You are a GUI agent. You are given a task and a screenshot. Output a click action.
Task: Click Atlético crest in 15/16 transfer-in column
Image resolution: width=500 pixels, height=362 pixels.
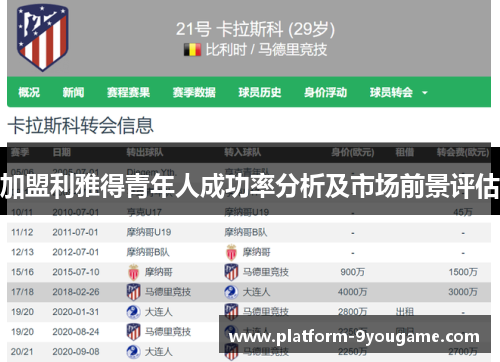(231, 272)
